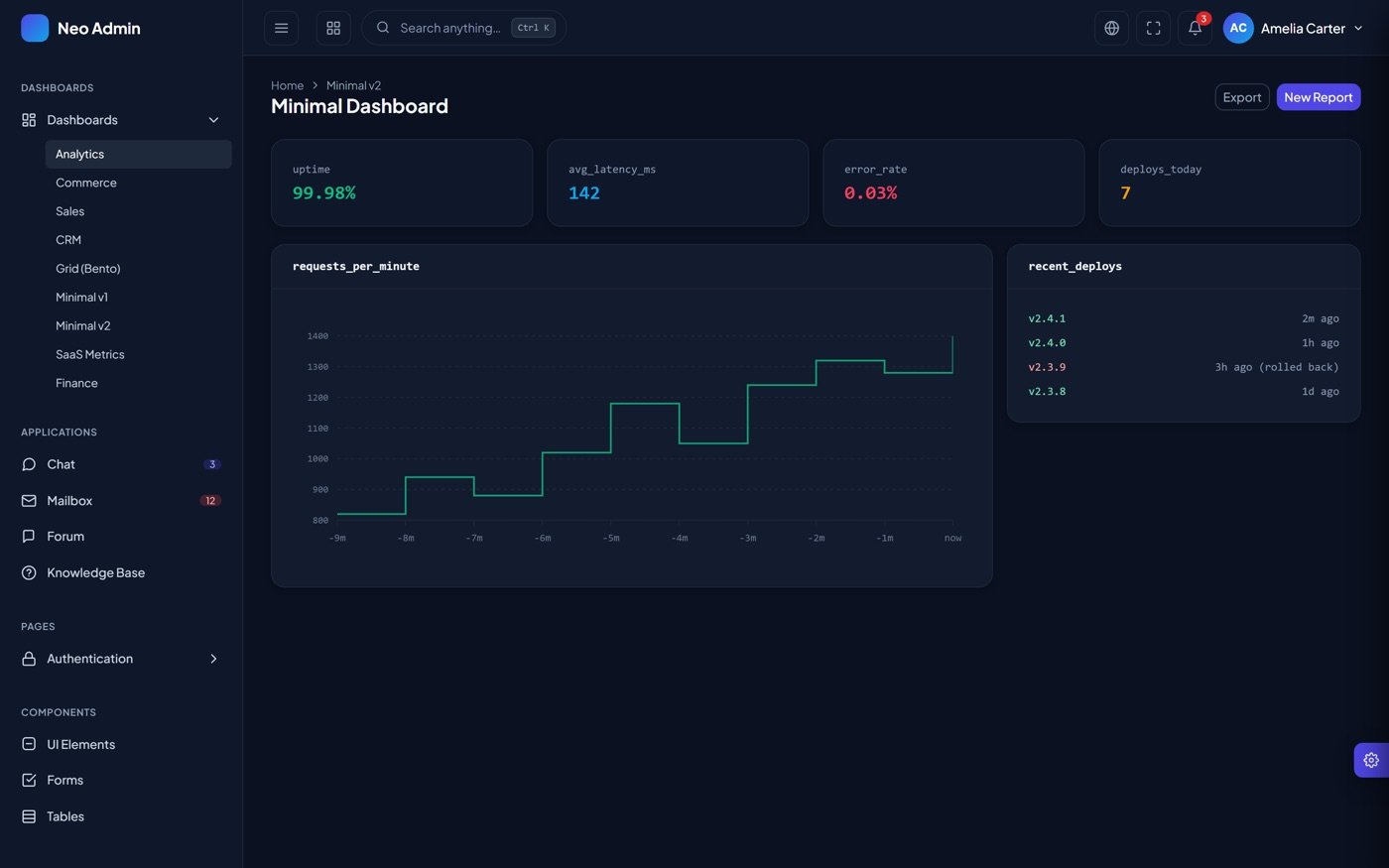Open the Mailbox application link
Viewport: 1389px width, 868px height.
pos(121,501)
